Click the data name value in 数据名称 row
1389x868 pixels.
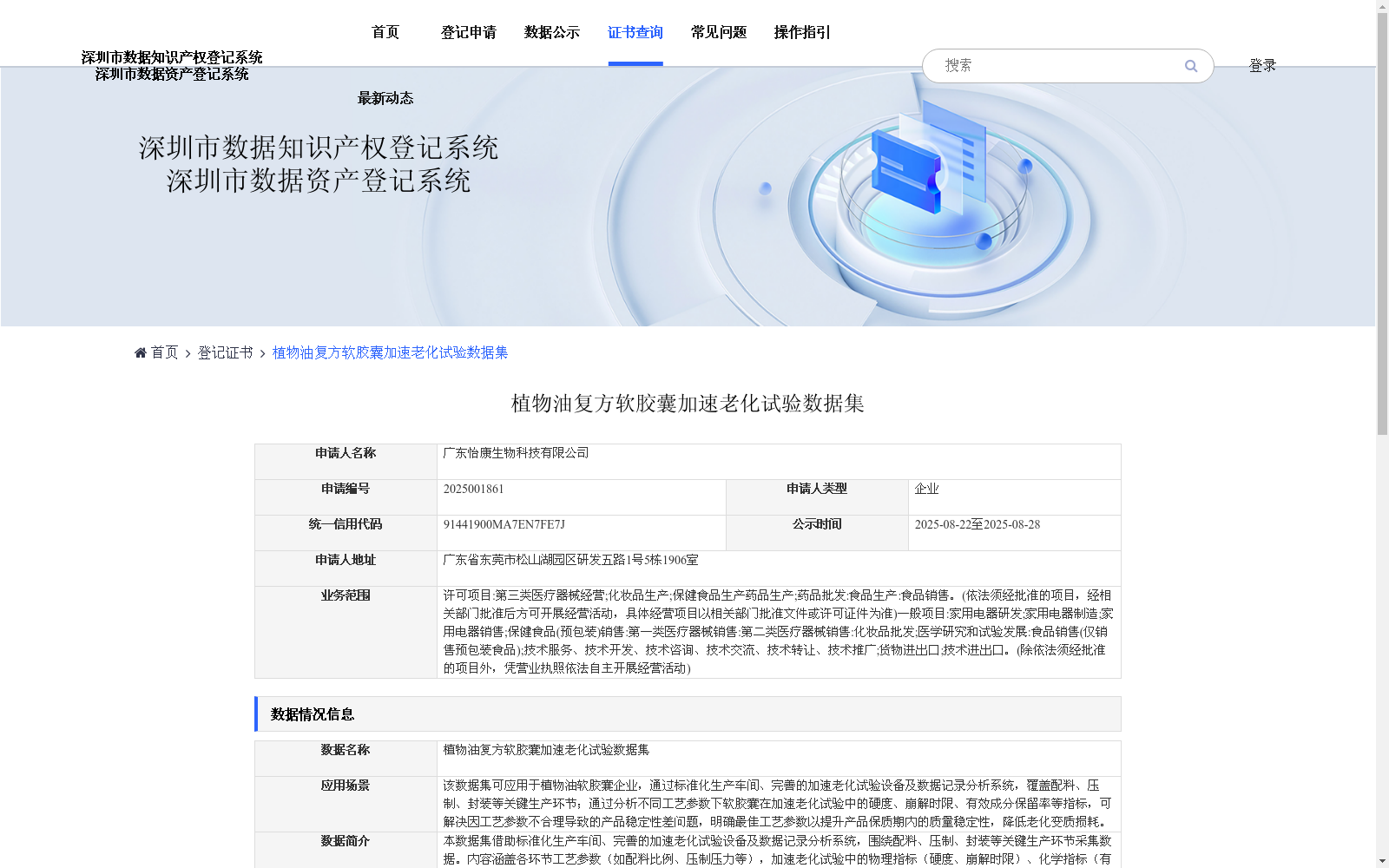click(546, 750)
